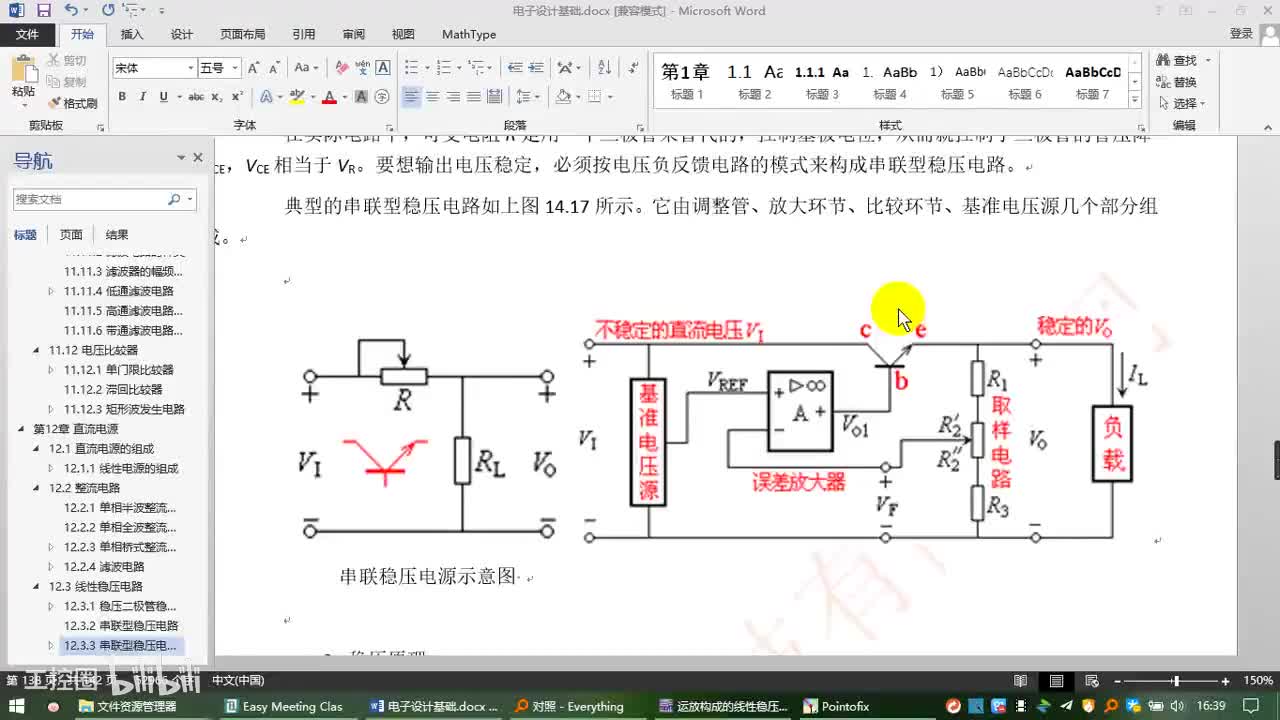This screenshot has width=1280, height=720.
Task: Toggle bold formatting
Action: tap(122, 97)
